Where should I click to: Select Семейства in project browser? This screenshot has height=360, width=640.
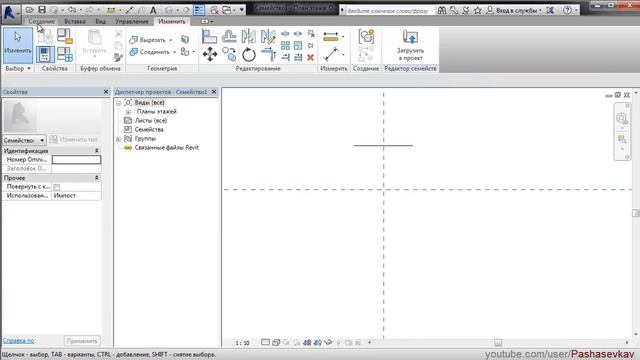point(149,129)
